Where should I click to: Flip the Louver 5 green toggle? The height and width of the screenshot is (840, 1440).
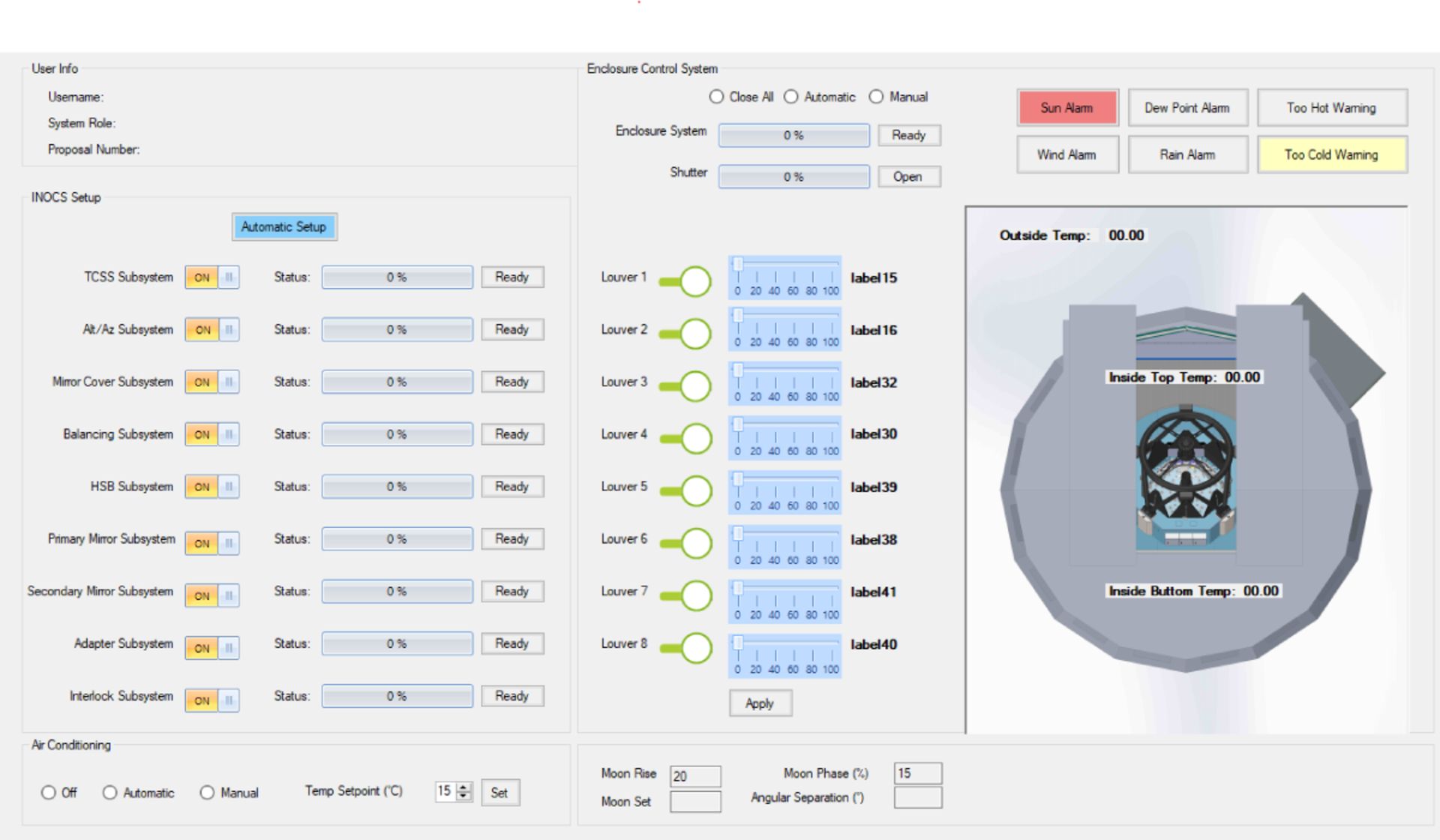point(685,491)
